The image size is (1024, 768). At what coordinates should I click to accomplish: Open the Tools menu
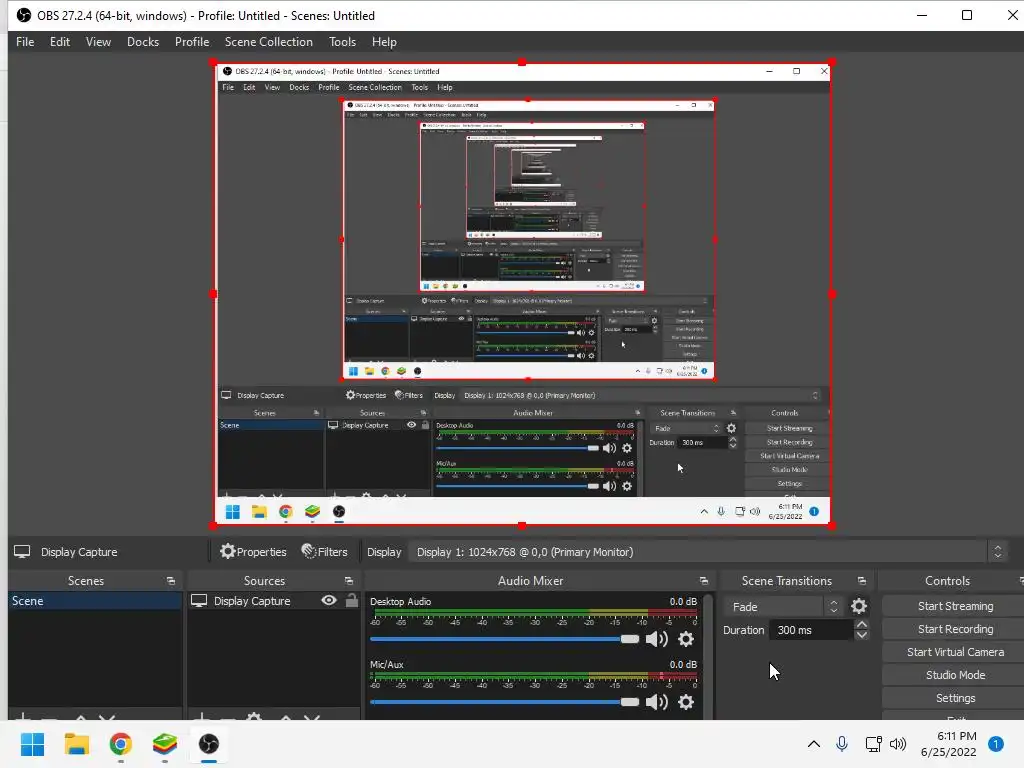pyautogui.click(x=342, y=42)
